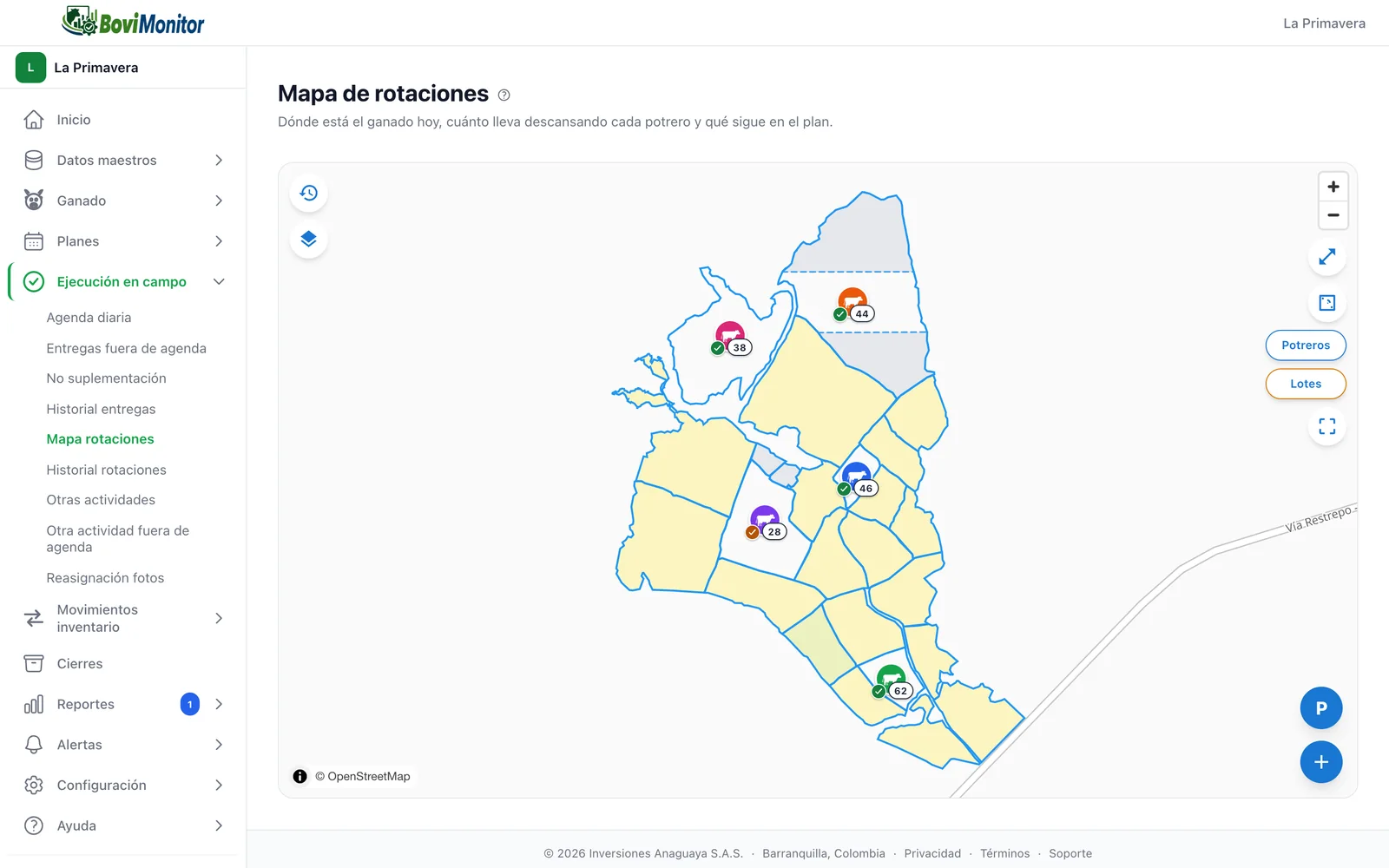
Task: Click the blue P floating button
Action: point(1321,708)
